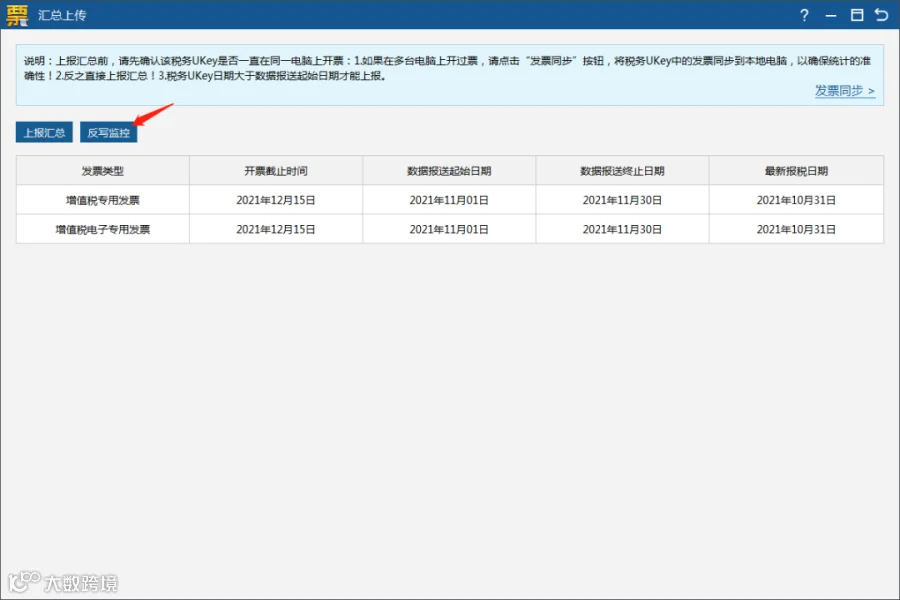Screen dimensions: 900x600
Task: Select the 增值税专用发票 row label
Action: pos(103,200)
